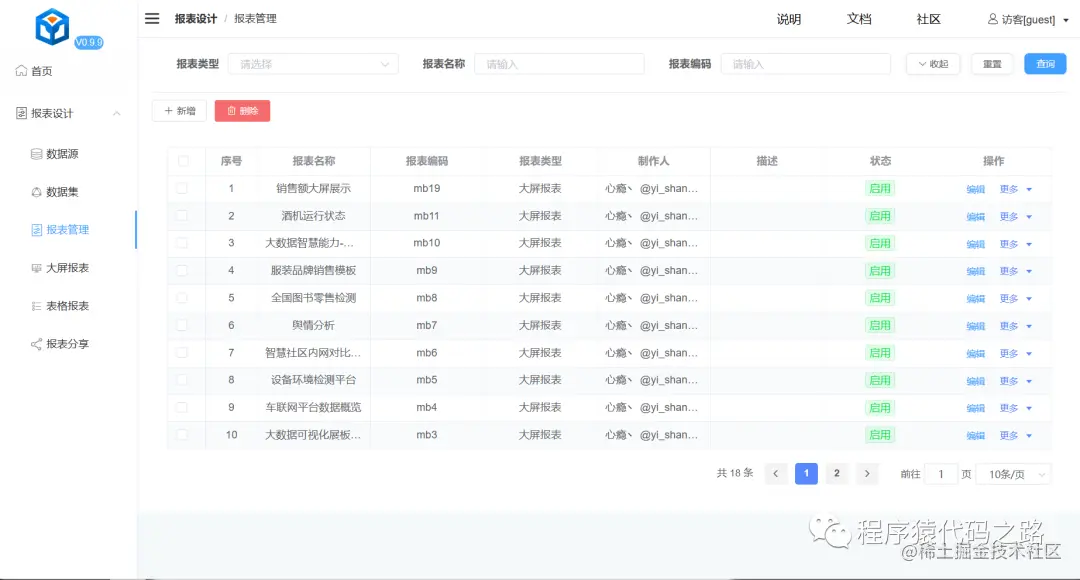The height and width of the screenshot is (580, 1080).
Task: Open 更多 dropdown for mb5 row
Action: 1016,381
